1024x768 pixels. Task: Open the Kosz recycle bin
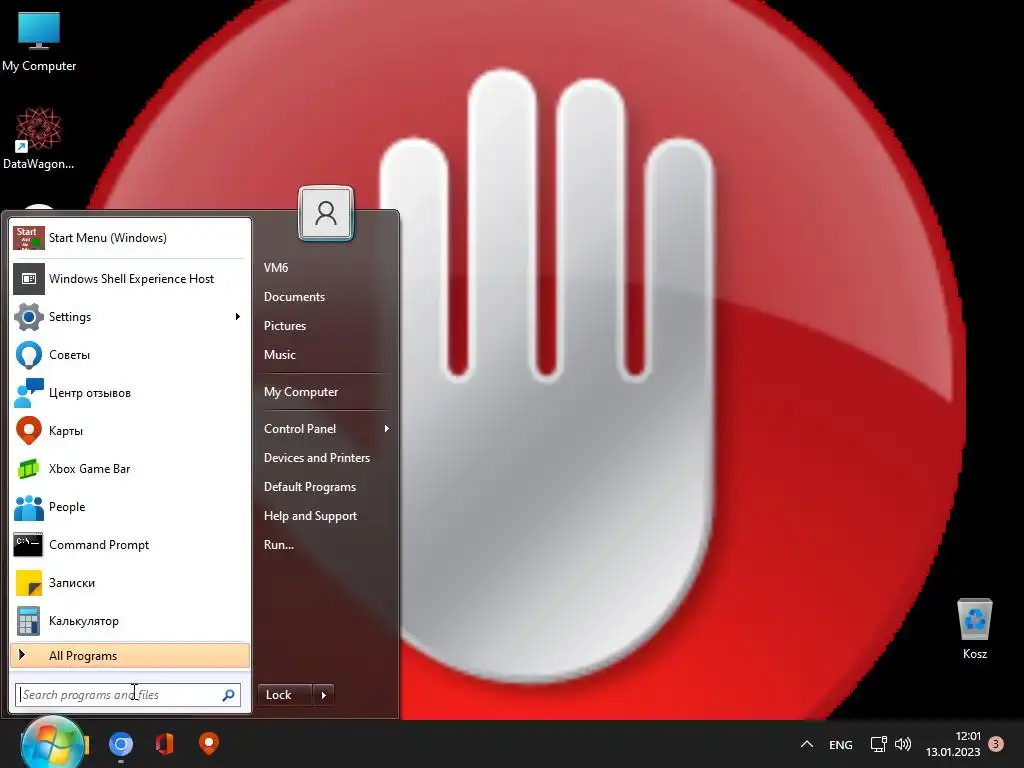tap(974, 629)
